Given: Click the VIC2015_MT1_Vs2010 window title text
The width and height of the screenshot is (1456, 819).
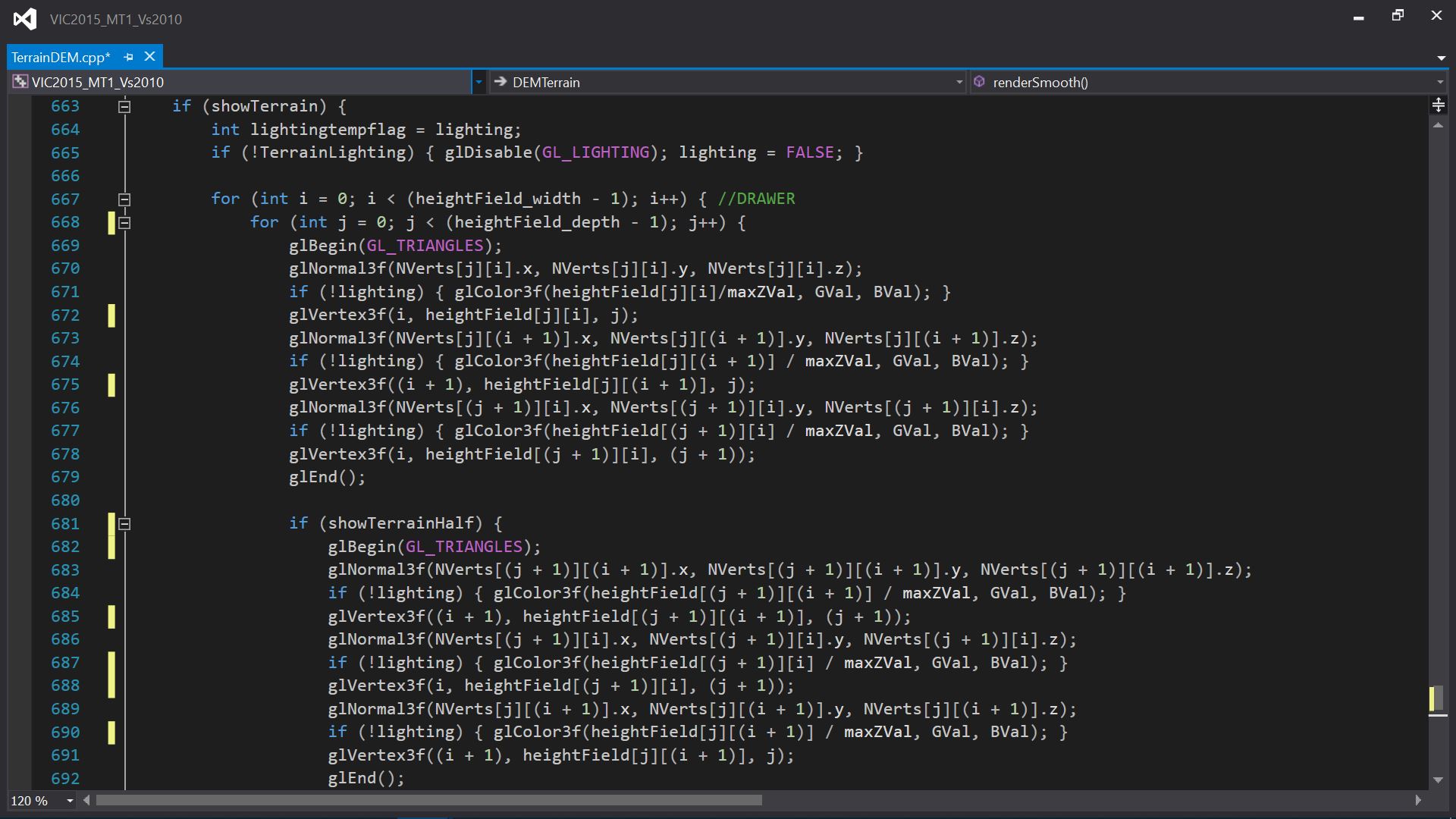Looking at the screenshot, I should [x=116, y=19].
